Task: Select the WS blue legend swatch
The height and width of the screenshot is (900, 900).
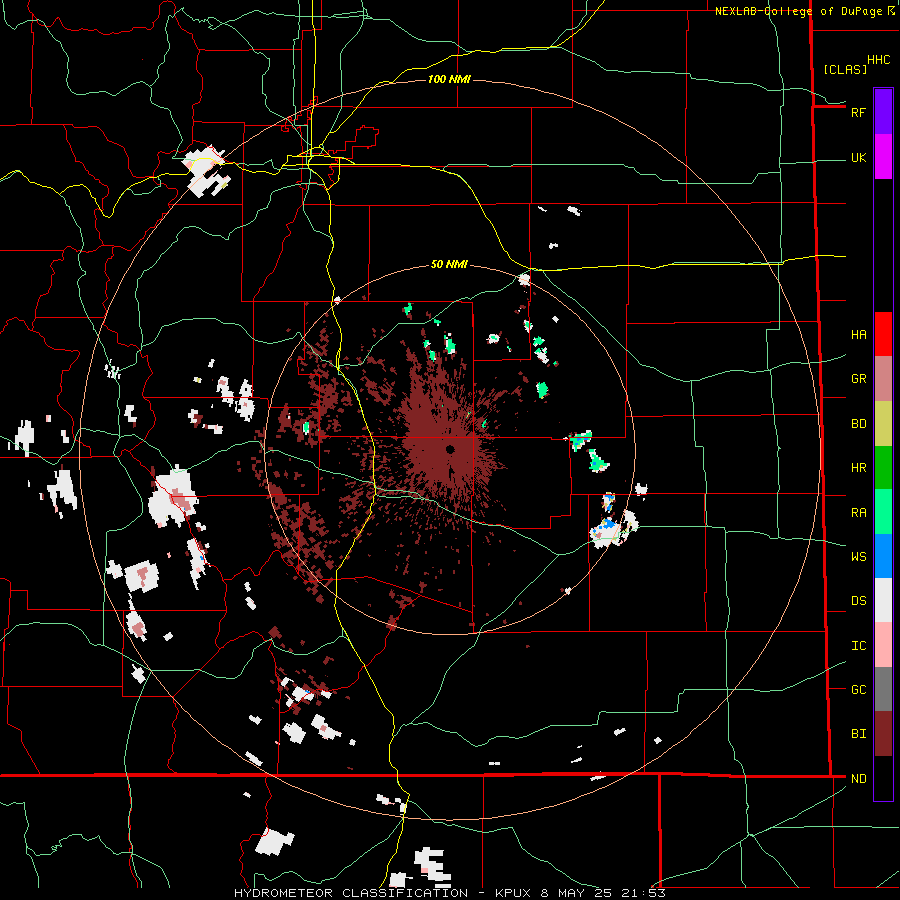Action: pos(883,556)
